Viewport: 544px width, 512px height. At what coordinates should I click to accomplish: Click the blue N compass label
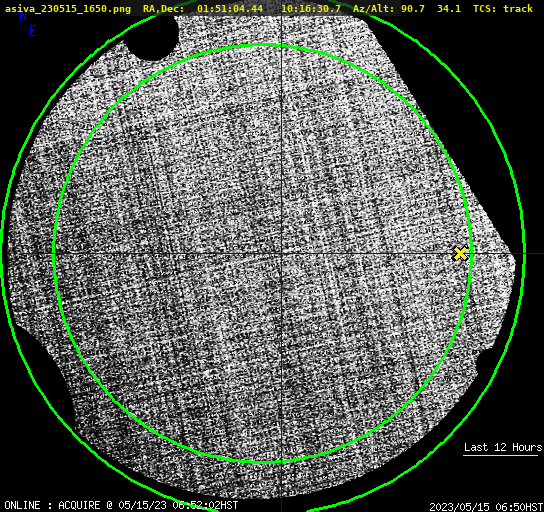tap(23, 16)
